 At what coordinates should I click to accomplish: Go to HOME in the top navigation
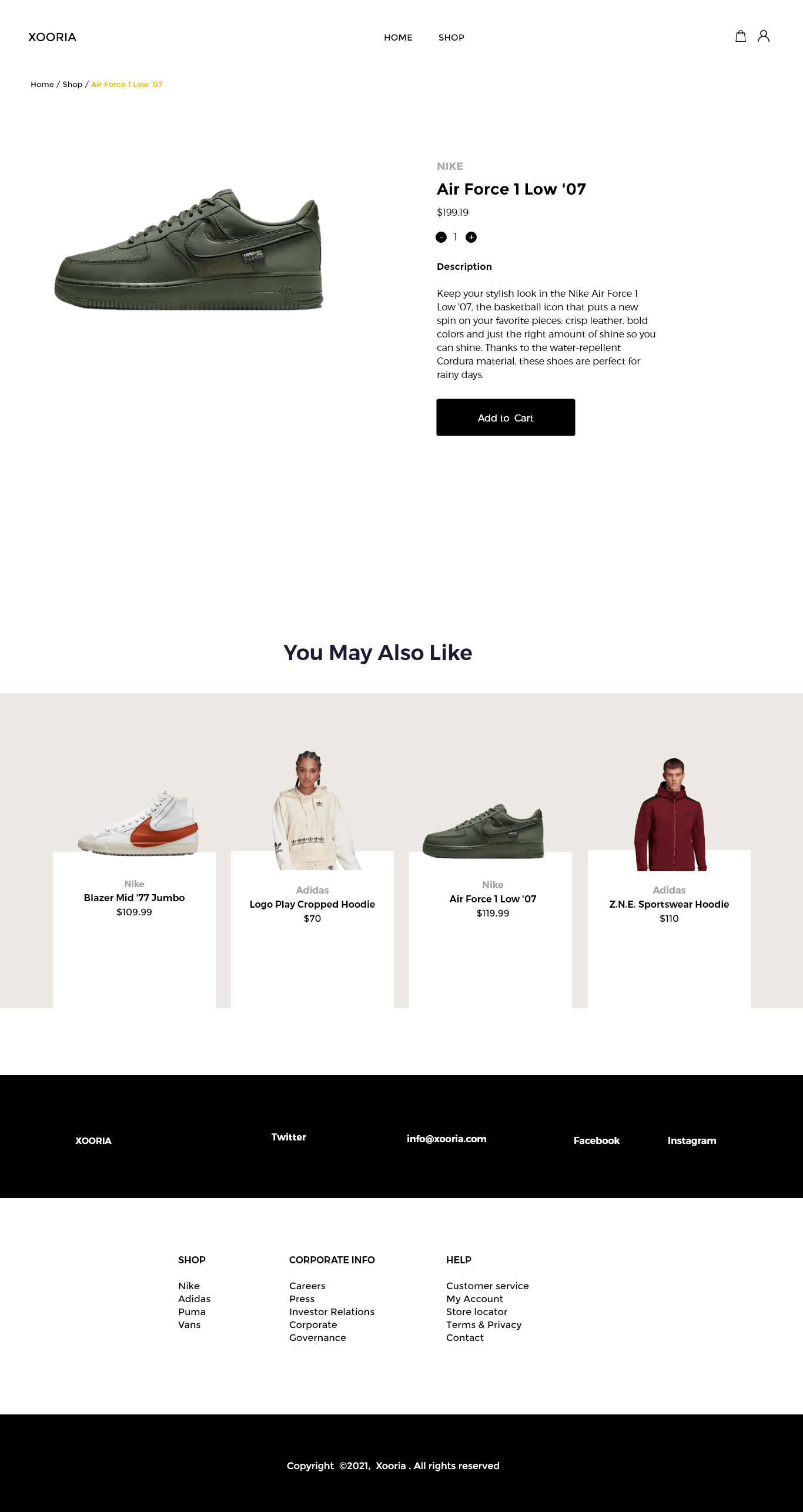(398, 38)
